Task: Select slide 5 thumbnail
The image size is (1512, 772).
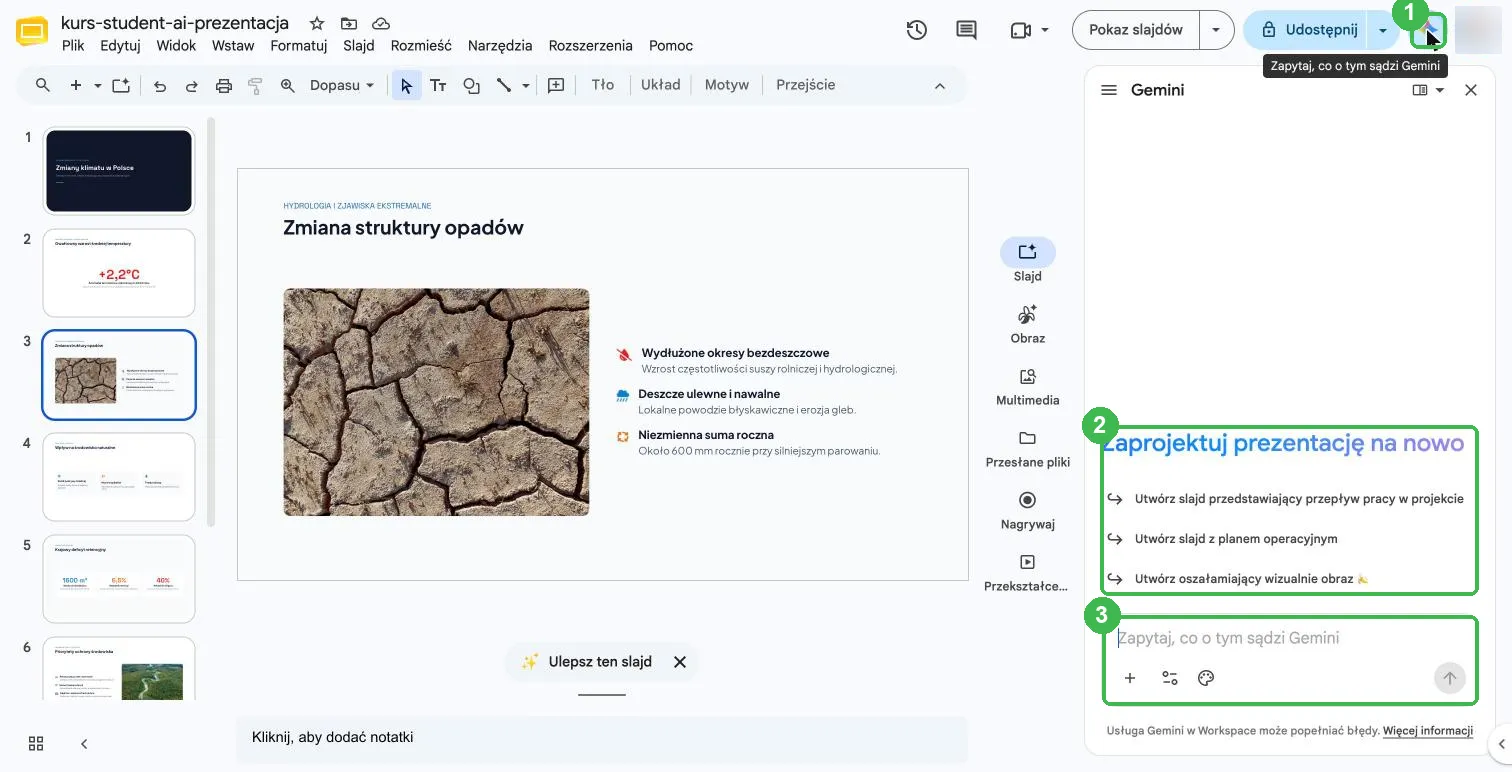Action: point(119,579)
